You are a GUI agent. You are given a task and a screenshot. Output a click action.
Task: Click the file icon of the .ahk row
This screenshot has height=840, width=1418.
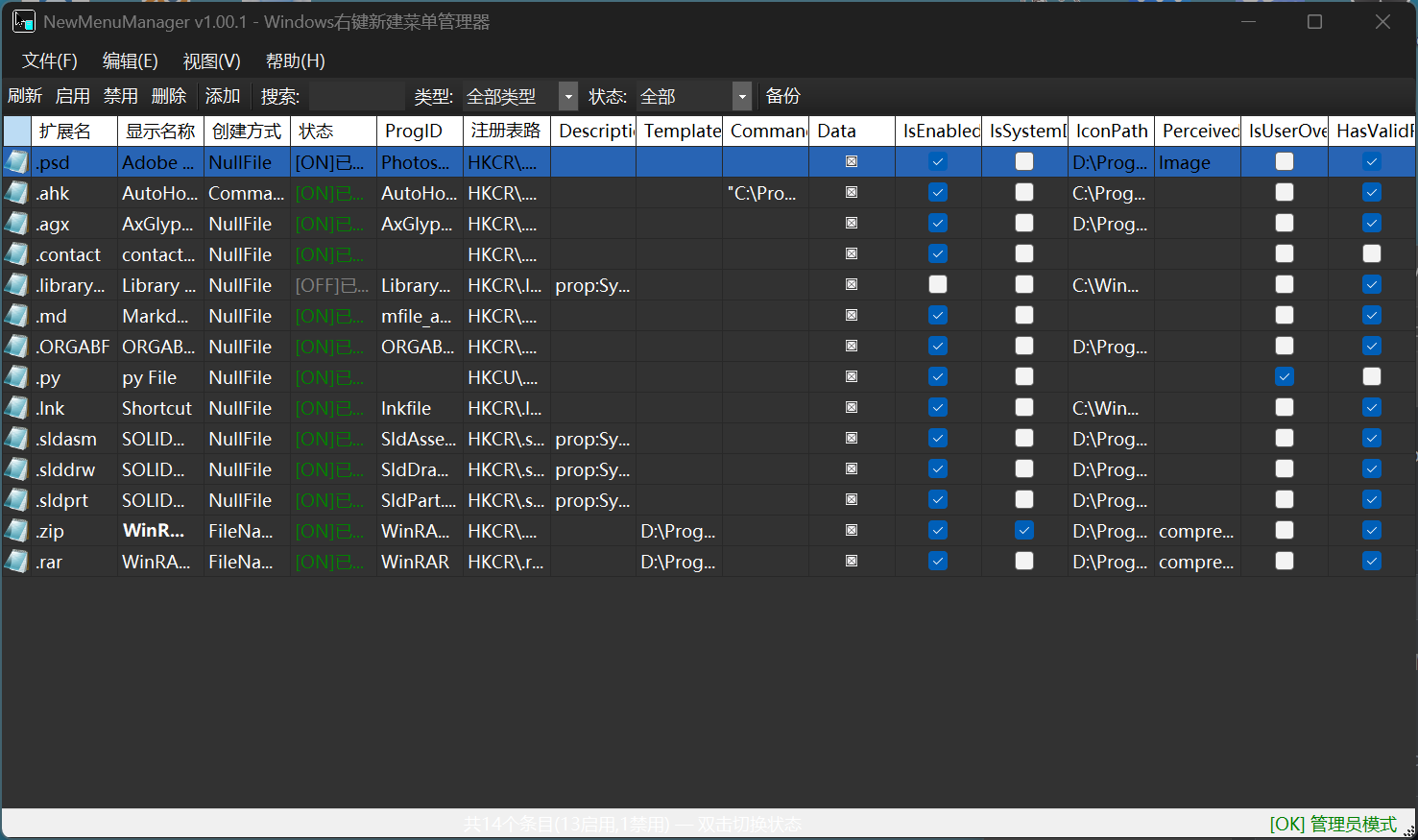(x=16, y=193)
